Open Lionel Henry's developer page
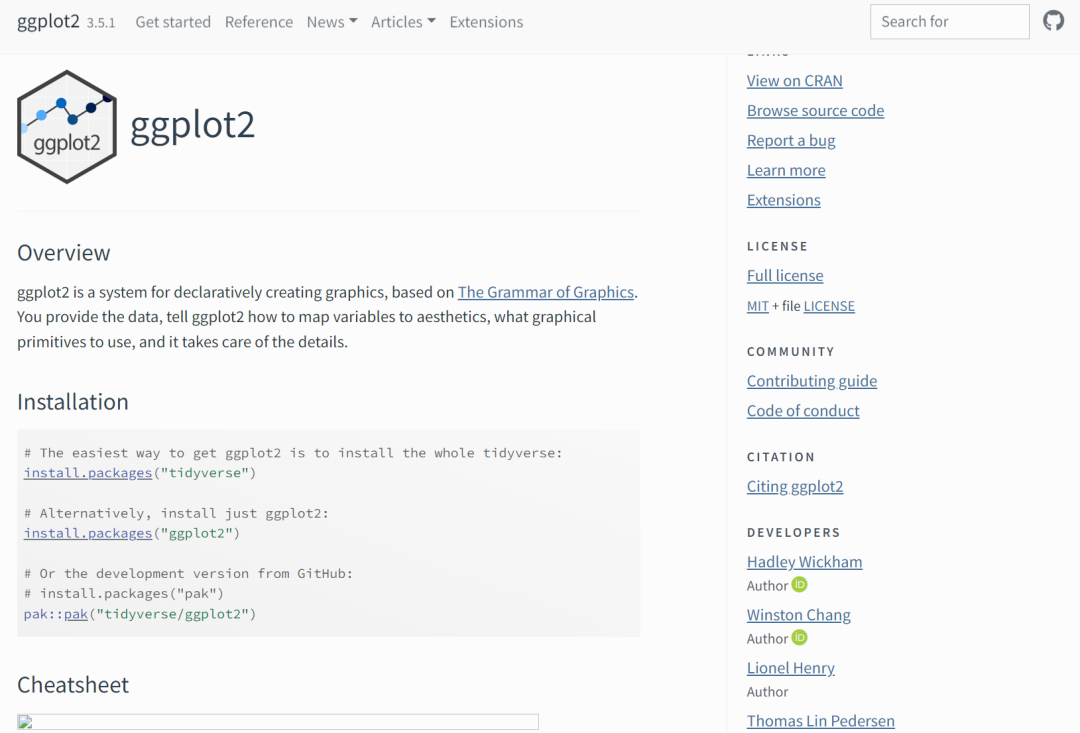The width and height of the screenshot is (1080, 733). coord(791,668)
